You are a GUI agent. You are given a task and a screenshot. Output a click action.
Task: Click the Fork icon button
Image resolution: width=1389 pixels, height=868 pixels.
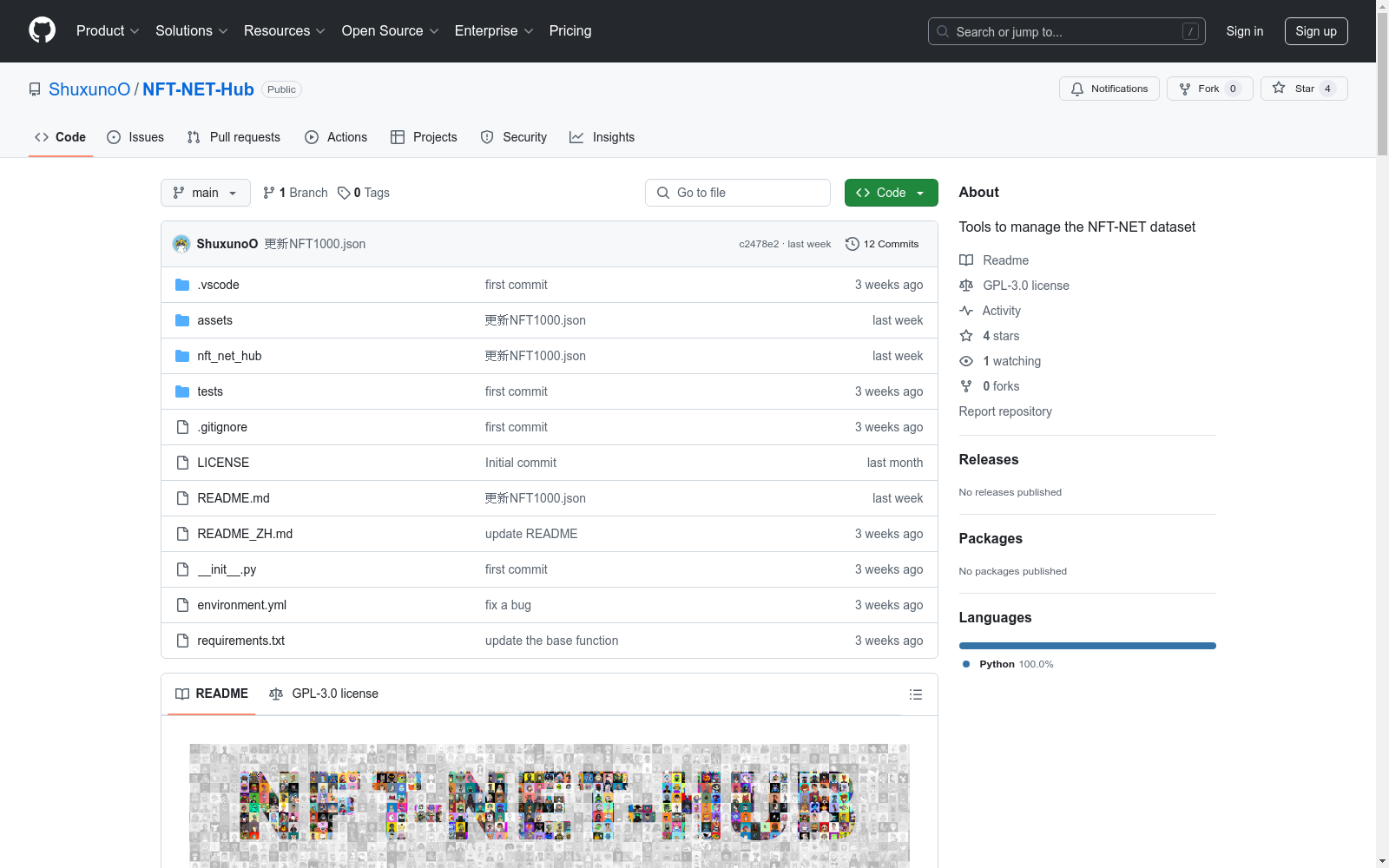click(1210, 89)
